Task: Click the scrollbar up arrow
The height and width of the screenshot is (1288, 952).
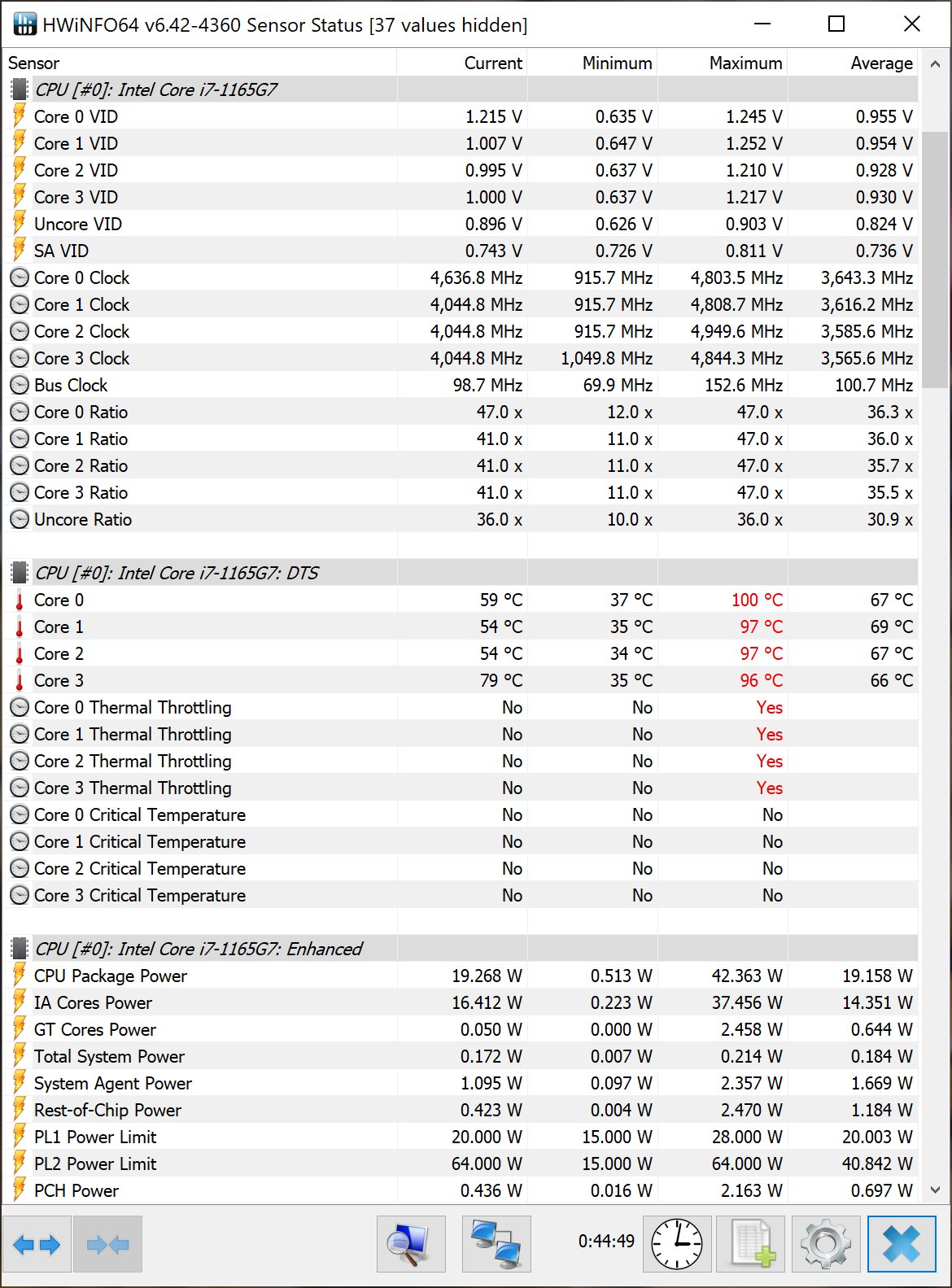Action: click(935, 63)
